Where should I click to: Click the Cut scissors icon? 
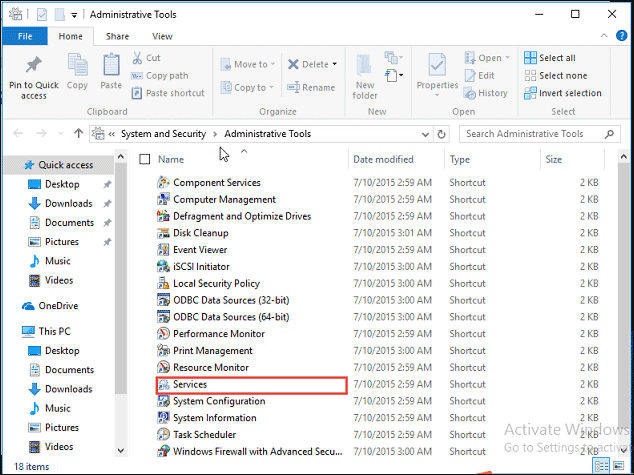137,58
